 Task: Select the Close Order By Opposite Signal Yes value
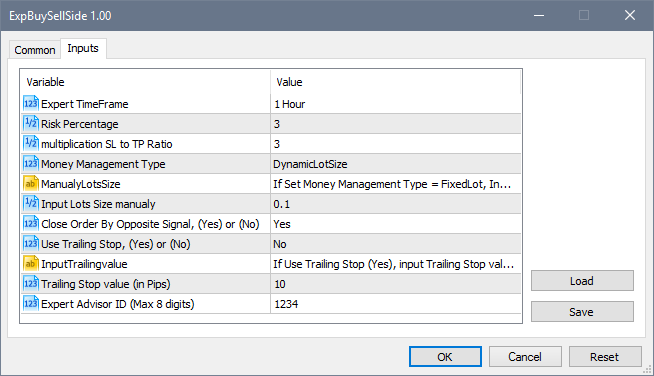pyautogui.click(x=396, y=224)
